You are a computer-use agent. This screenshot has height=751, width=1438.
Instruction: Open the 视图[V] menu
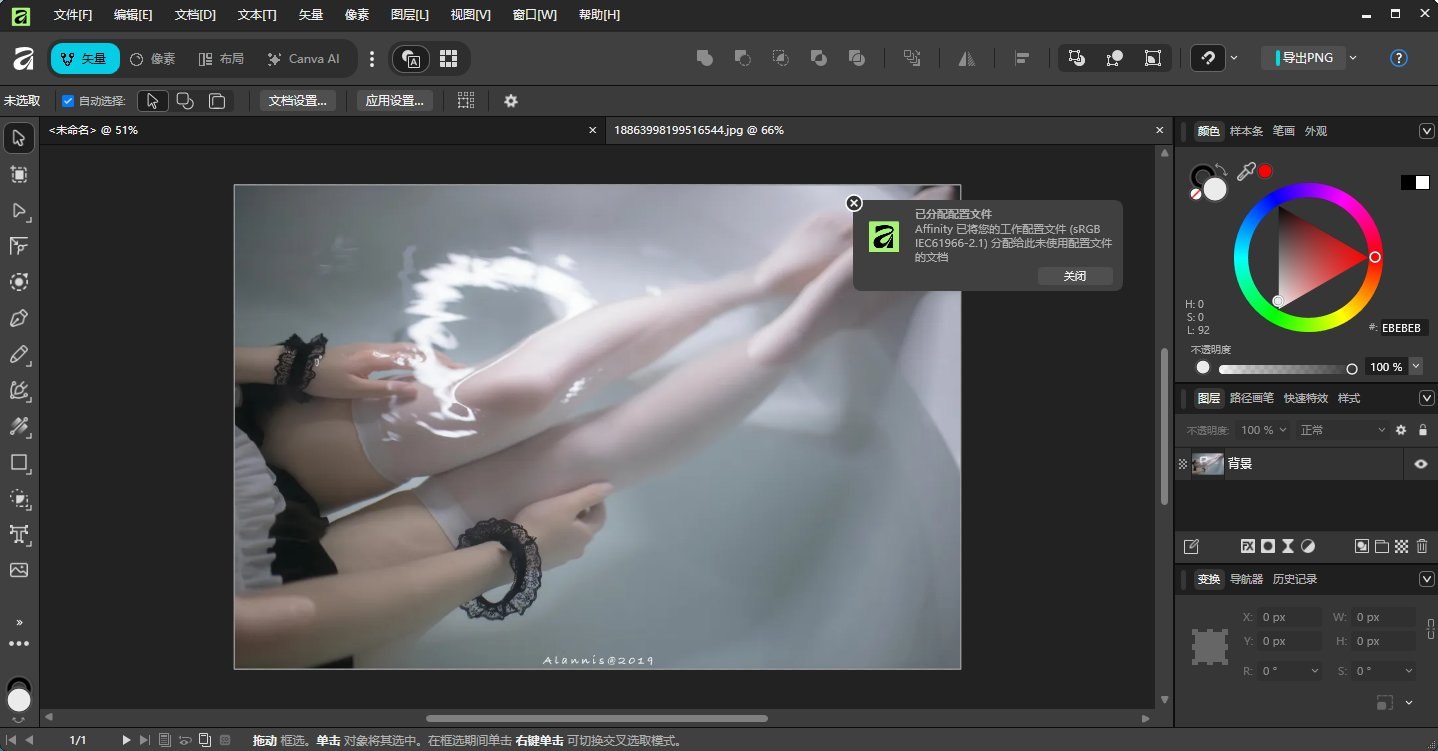pos(471,15)
